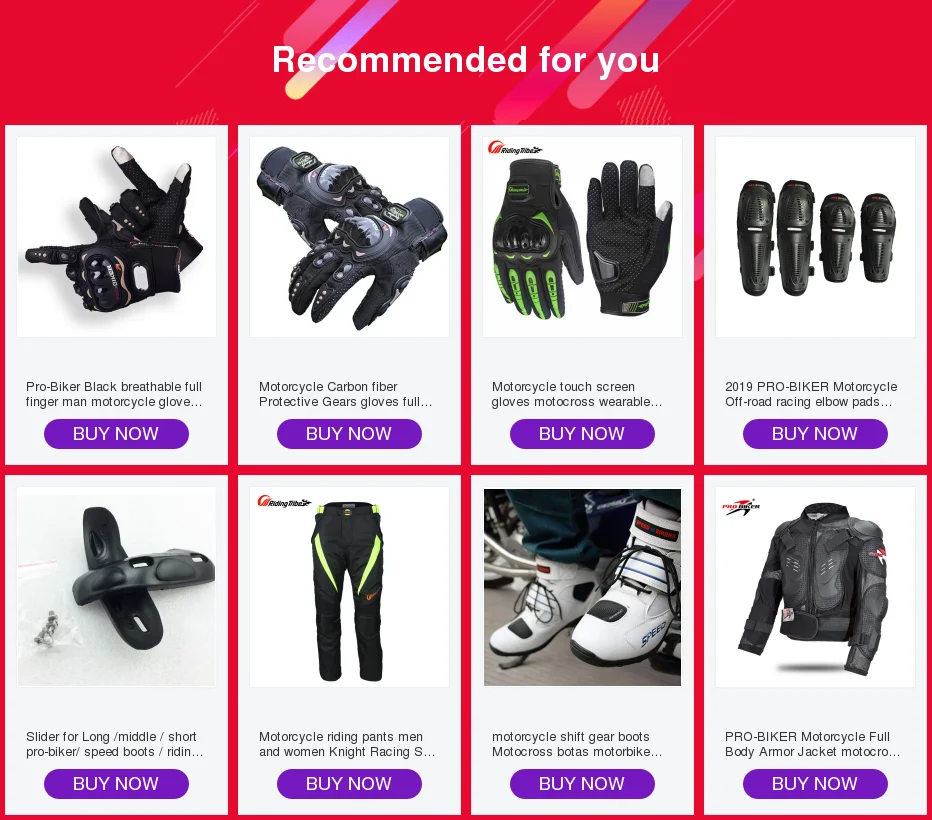Buy Now for the boot slider

click(116, 784)
